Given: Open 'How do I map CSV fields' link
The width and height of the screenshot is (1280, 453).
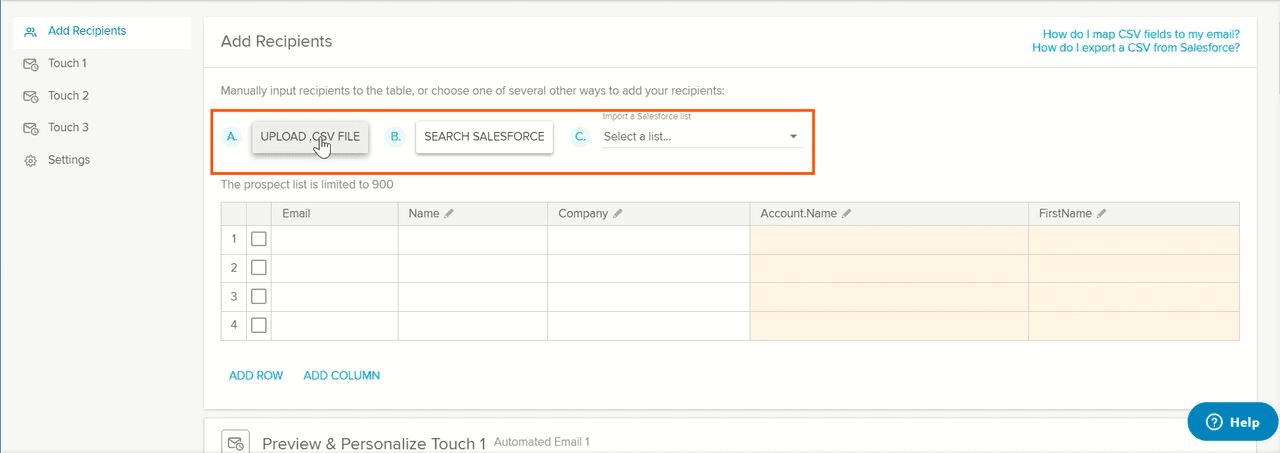Looking at the screenshot, I should pyautogui.click(x=1141, y=33).
